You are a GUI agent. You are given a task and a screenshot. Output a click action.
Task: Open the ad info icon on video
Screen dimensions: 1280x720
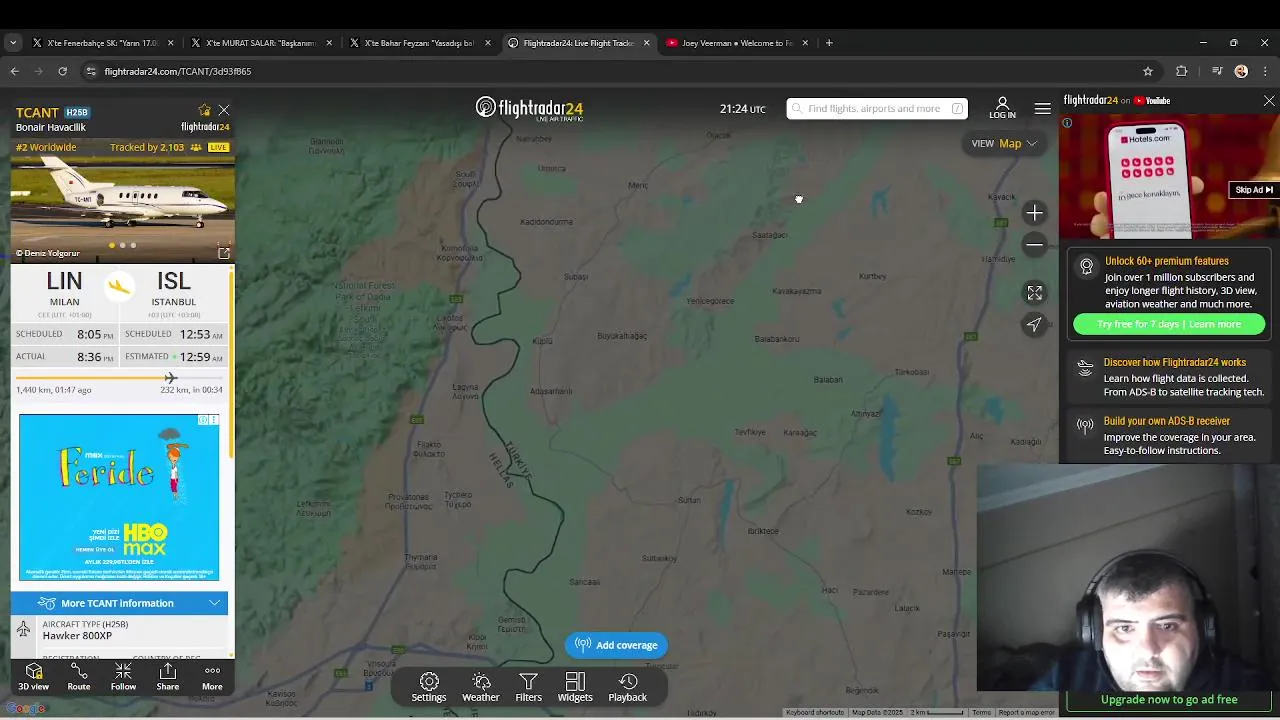click(1067, 123)
